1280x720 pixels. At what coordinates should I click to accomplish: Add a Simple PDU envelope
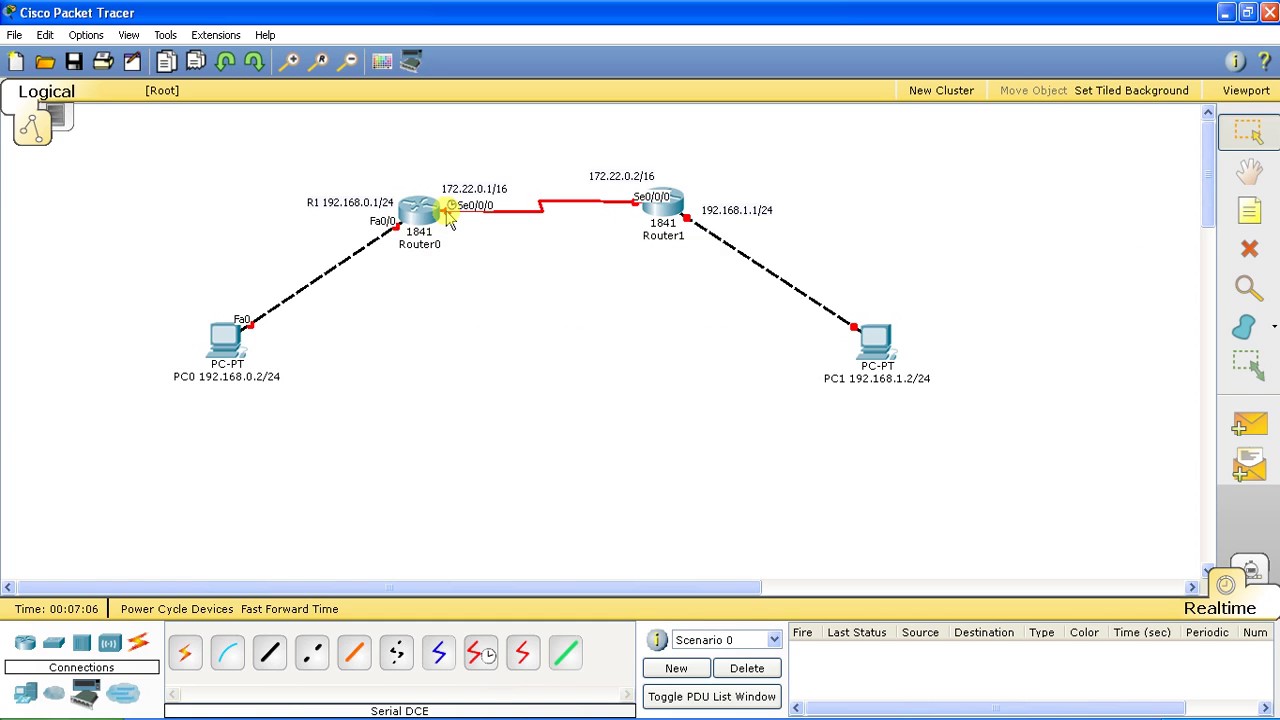pyautogui.click(x=1249, y=425)
